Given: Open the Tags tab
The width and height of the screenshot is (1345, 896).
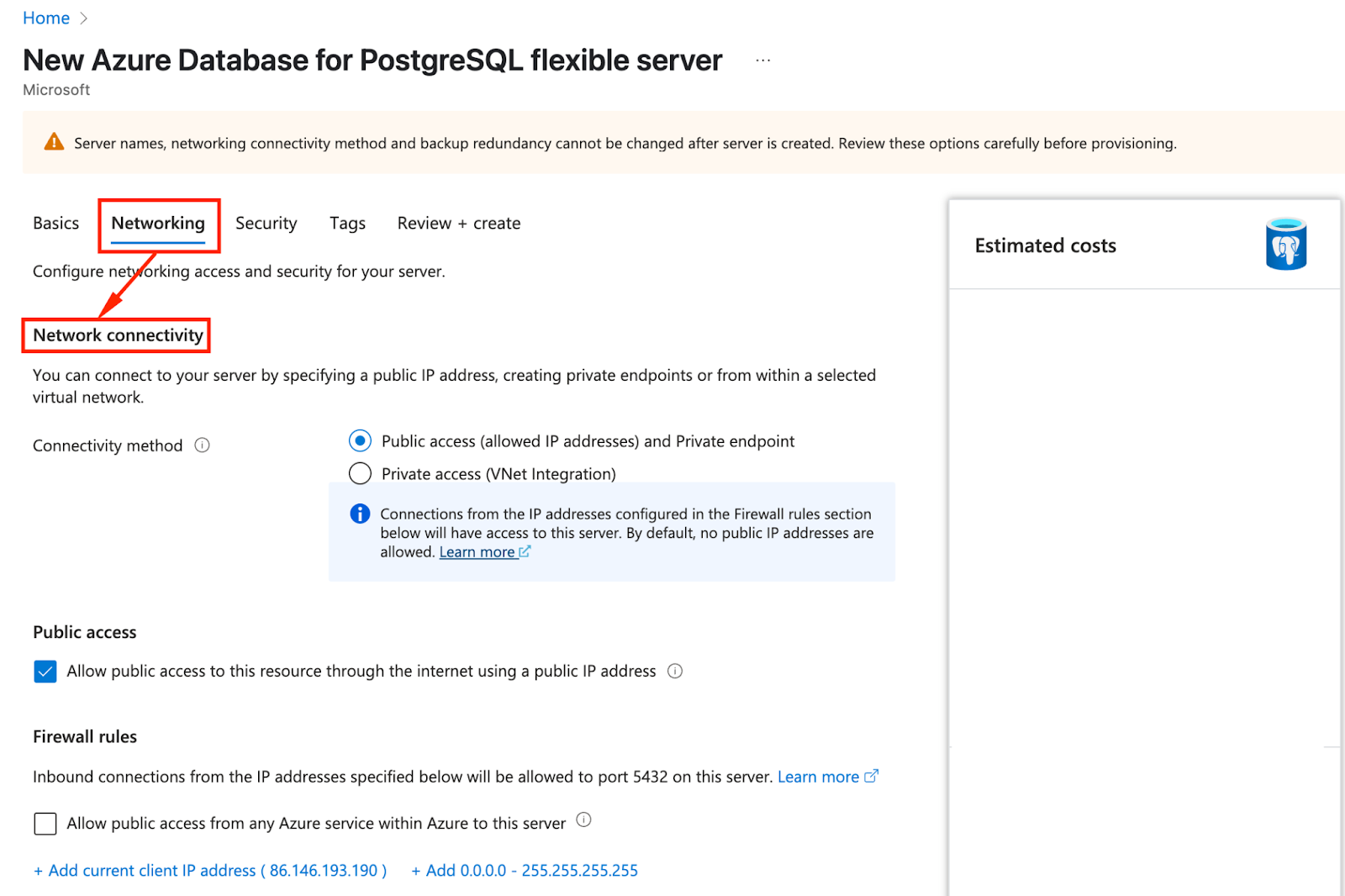Looking at the screenshot, I should (x=348, y=224).
